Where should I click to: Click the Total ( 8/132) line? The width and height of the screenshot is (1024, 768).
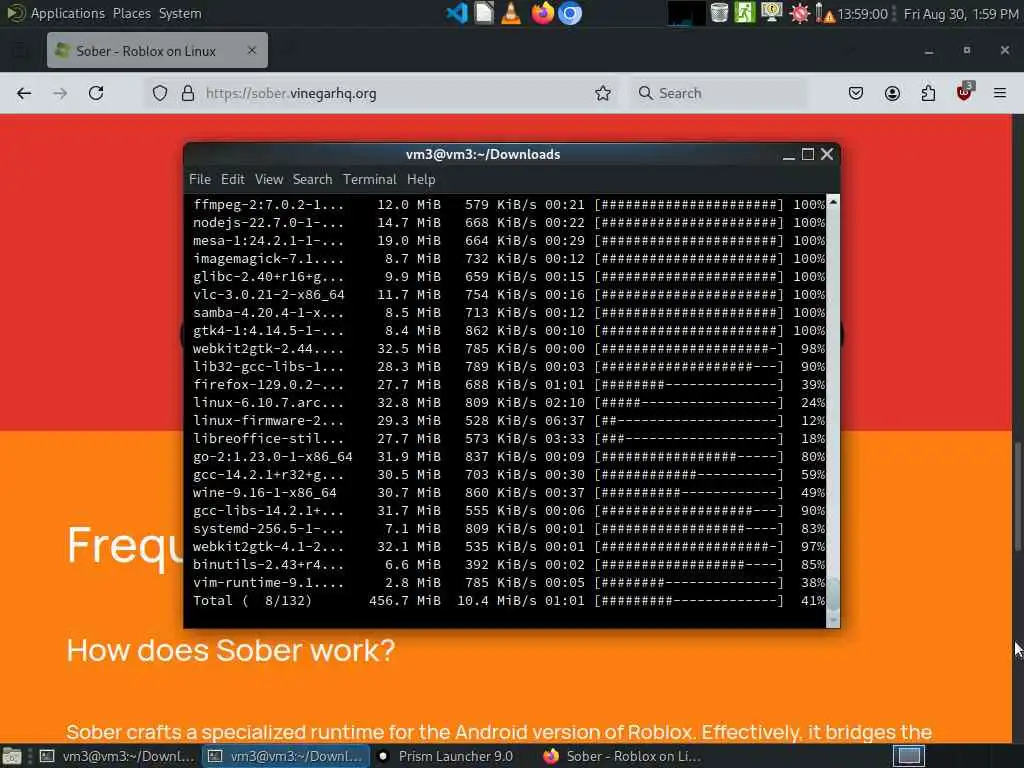(508, 600)
